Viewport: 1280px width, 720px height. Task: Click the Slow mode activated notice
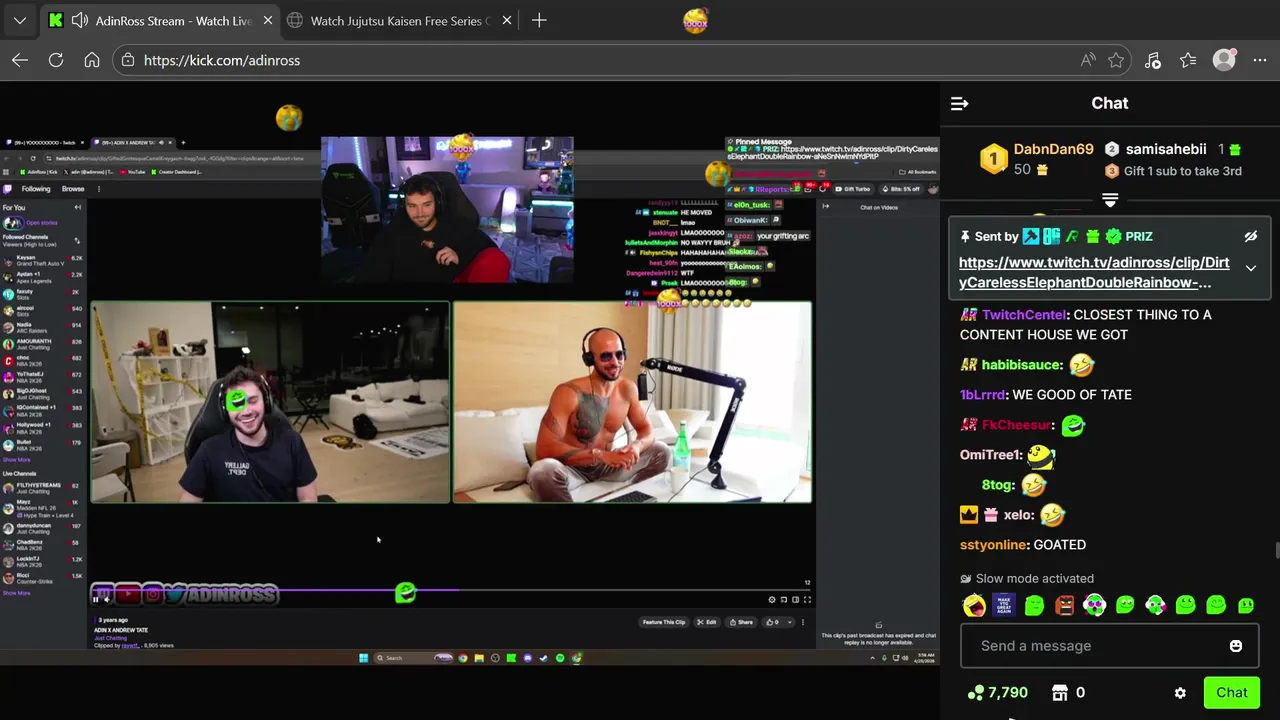click(x=1026, y=578)
